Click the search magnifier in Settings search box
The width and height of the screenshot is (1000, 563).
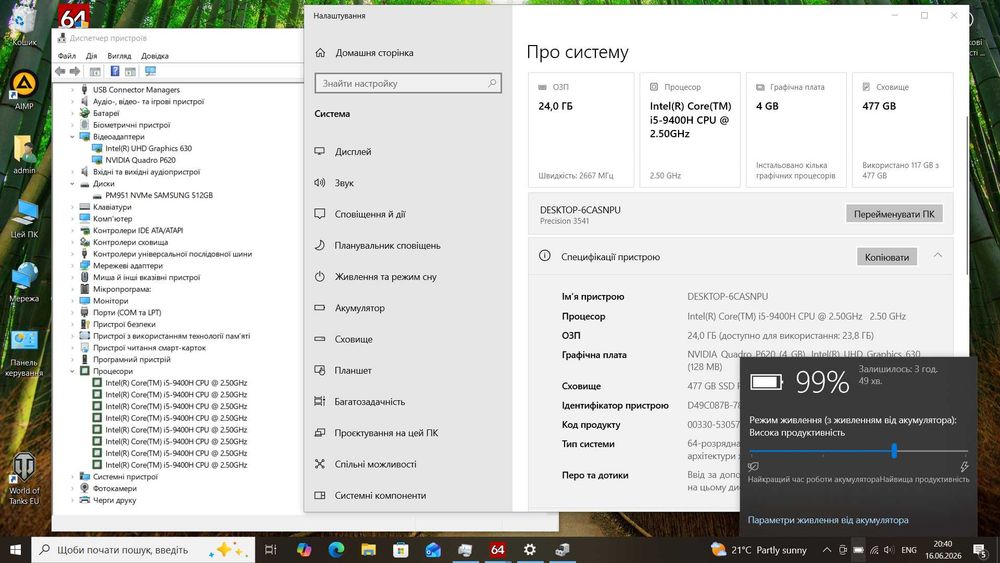(492, 83)
